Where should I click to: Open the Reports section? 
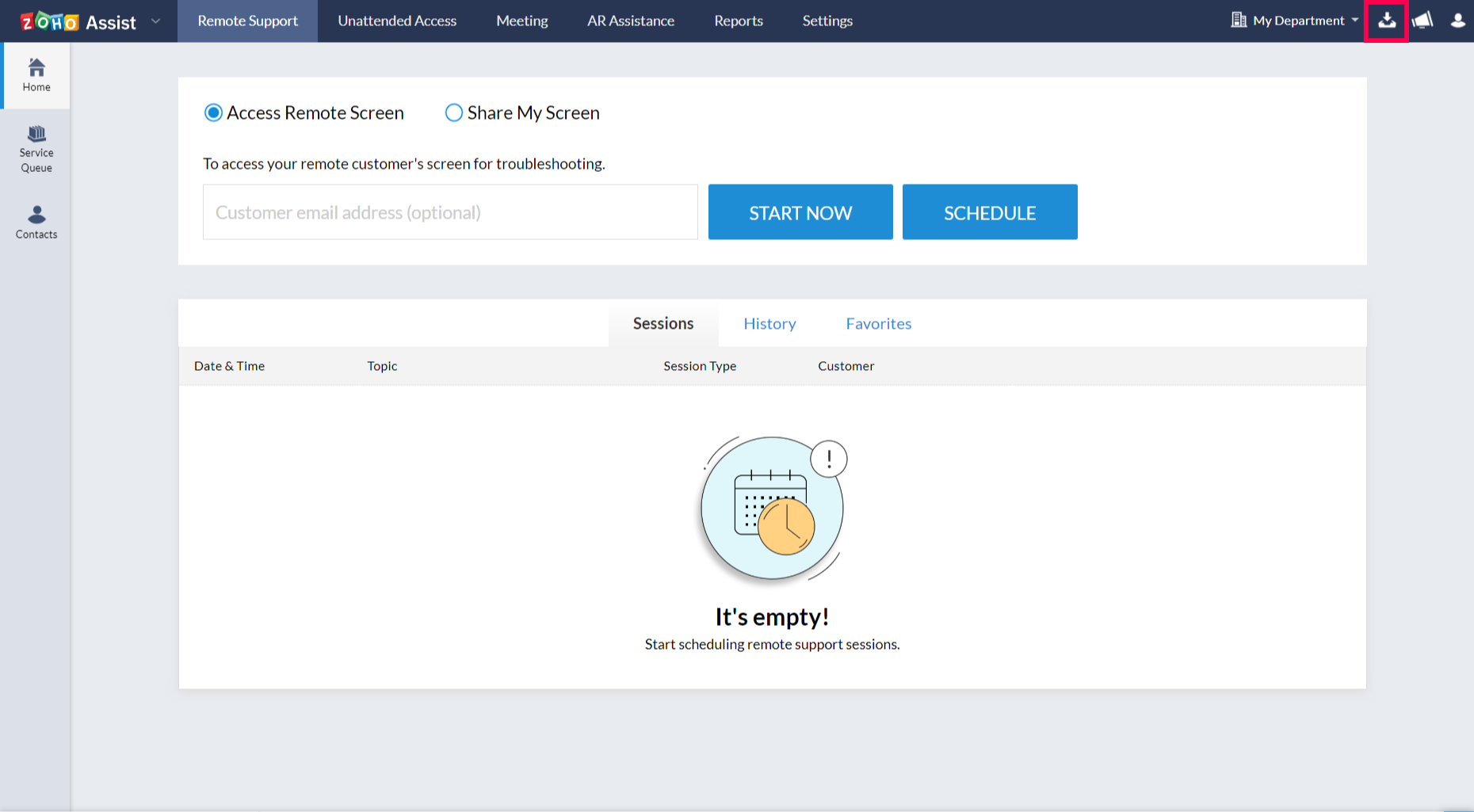coord(738,21)
